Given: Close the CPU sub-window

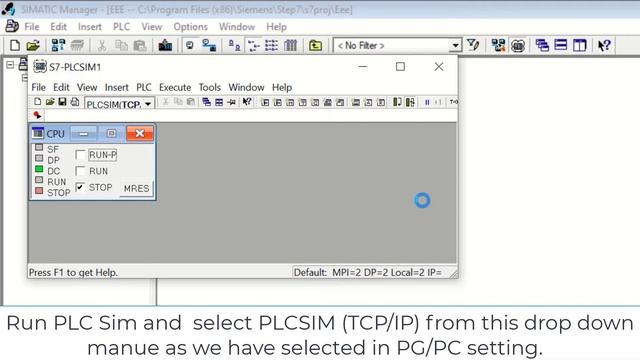Looking at the screenshot, I should point(140,133).
